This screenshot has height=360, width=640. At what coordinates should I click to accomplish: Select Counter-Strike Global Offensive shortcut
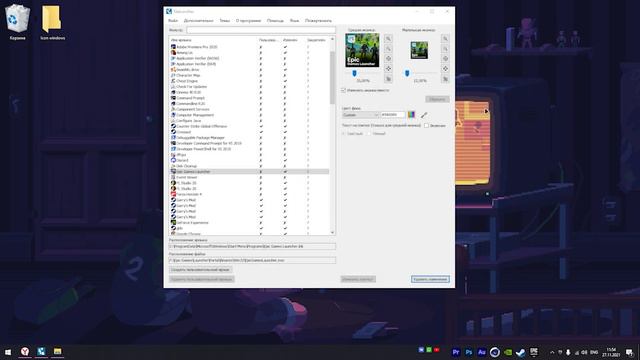(249, 126)
